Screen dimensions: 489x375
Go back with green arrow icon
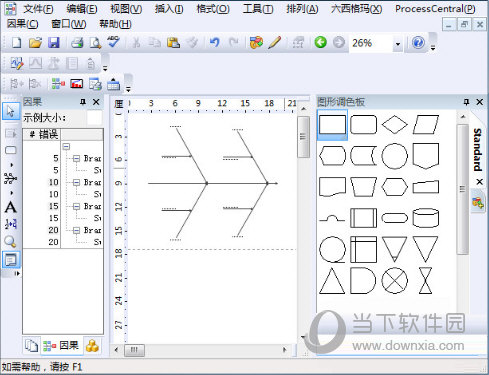point(321,43)
